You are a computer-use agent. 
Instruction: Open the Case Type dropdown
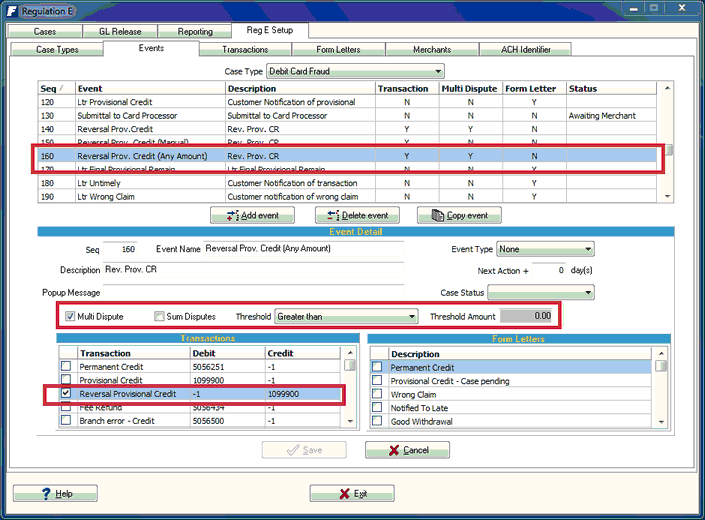(438, 72)
